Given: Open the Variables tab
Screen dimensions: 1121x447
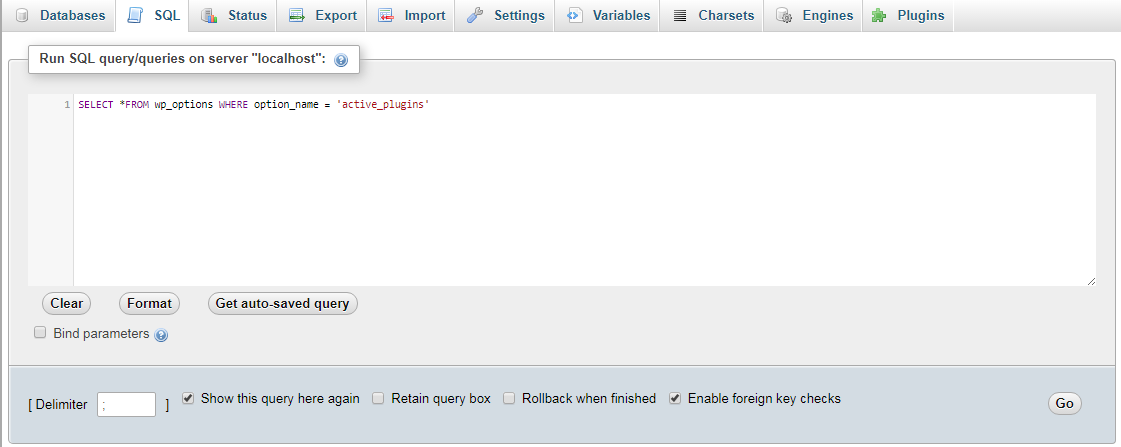Looking at the screenshot, I should coord(607,16).
